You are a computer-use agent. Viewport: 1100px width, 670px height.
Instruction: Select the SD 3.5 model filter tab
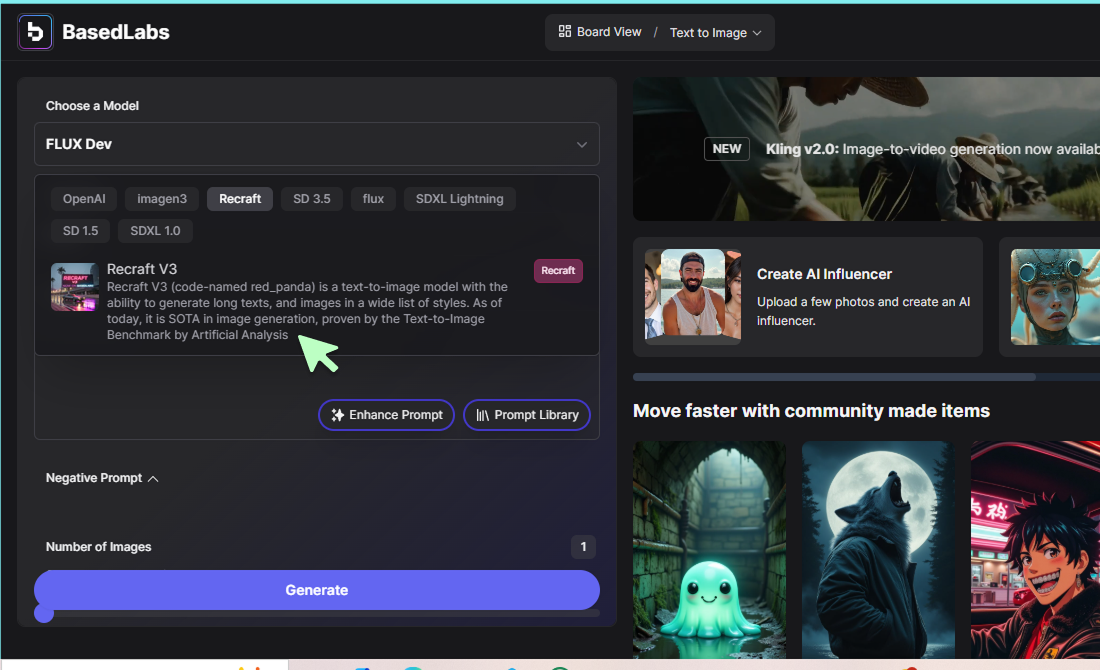(311, 199)
